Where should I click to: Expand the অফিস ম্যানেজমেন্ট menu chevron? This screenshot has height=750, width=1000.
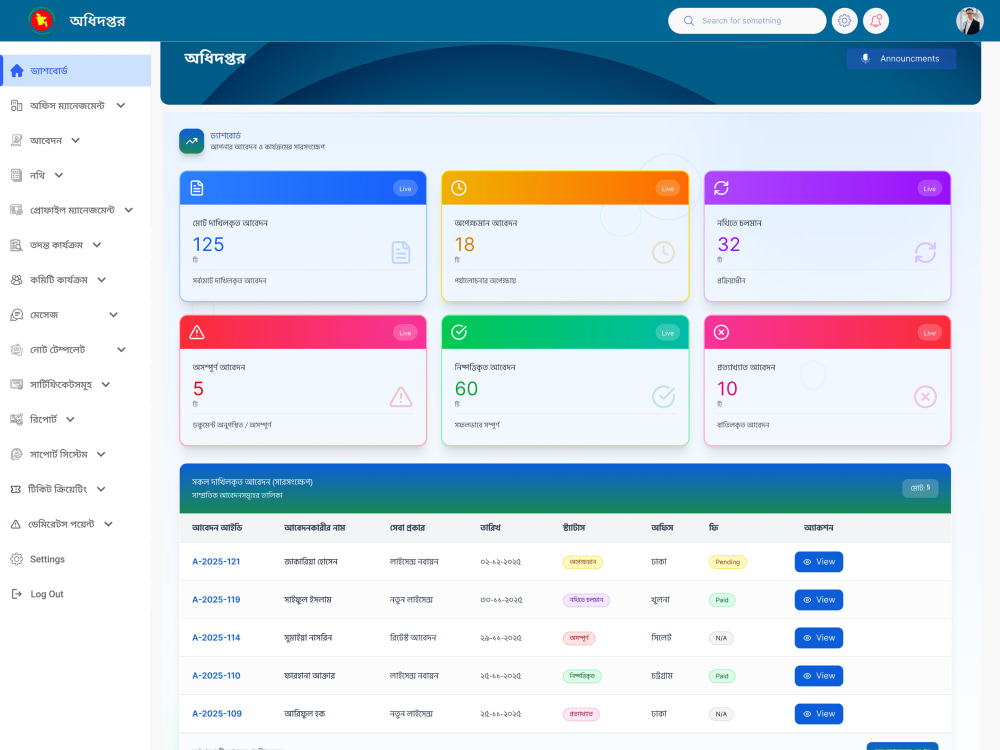121,105
